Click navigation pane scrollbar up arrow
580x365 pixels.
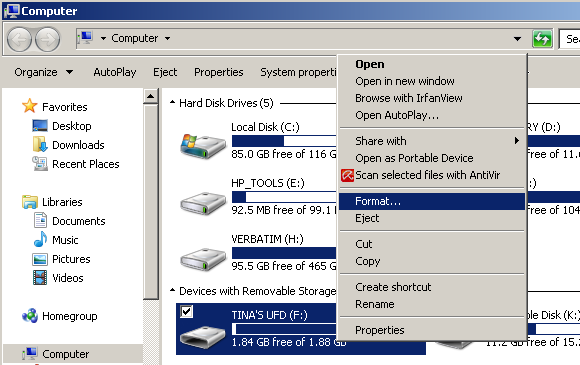(151, 97)
